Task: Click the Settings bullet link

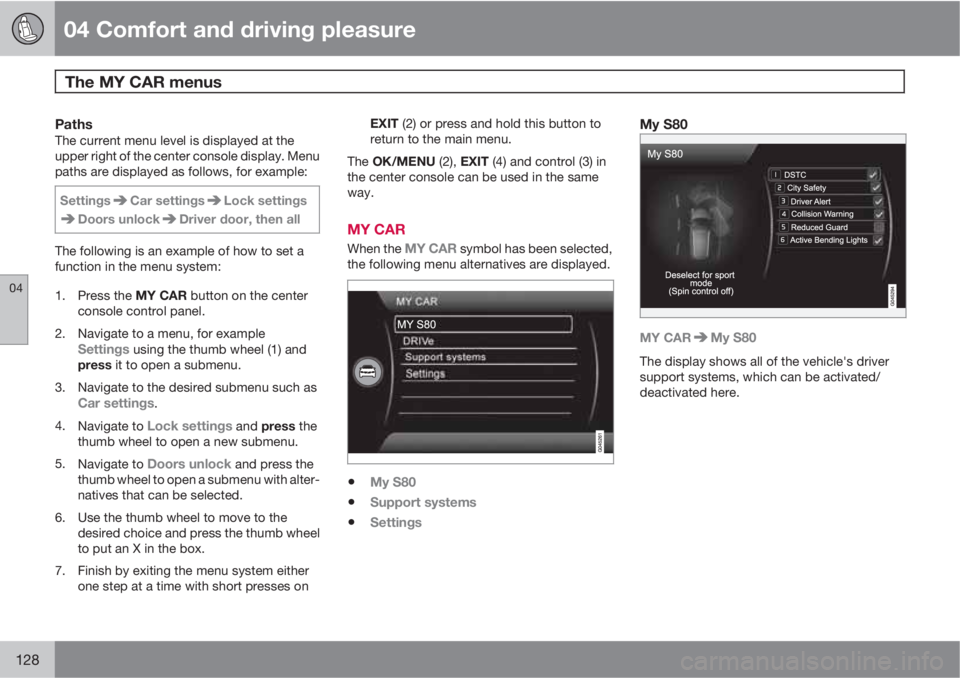Action: 396,522
